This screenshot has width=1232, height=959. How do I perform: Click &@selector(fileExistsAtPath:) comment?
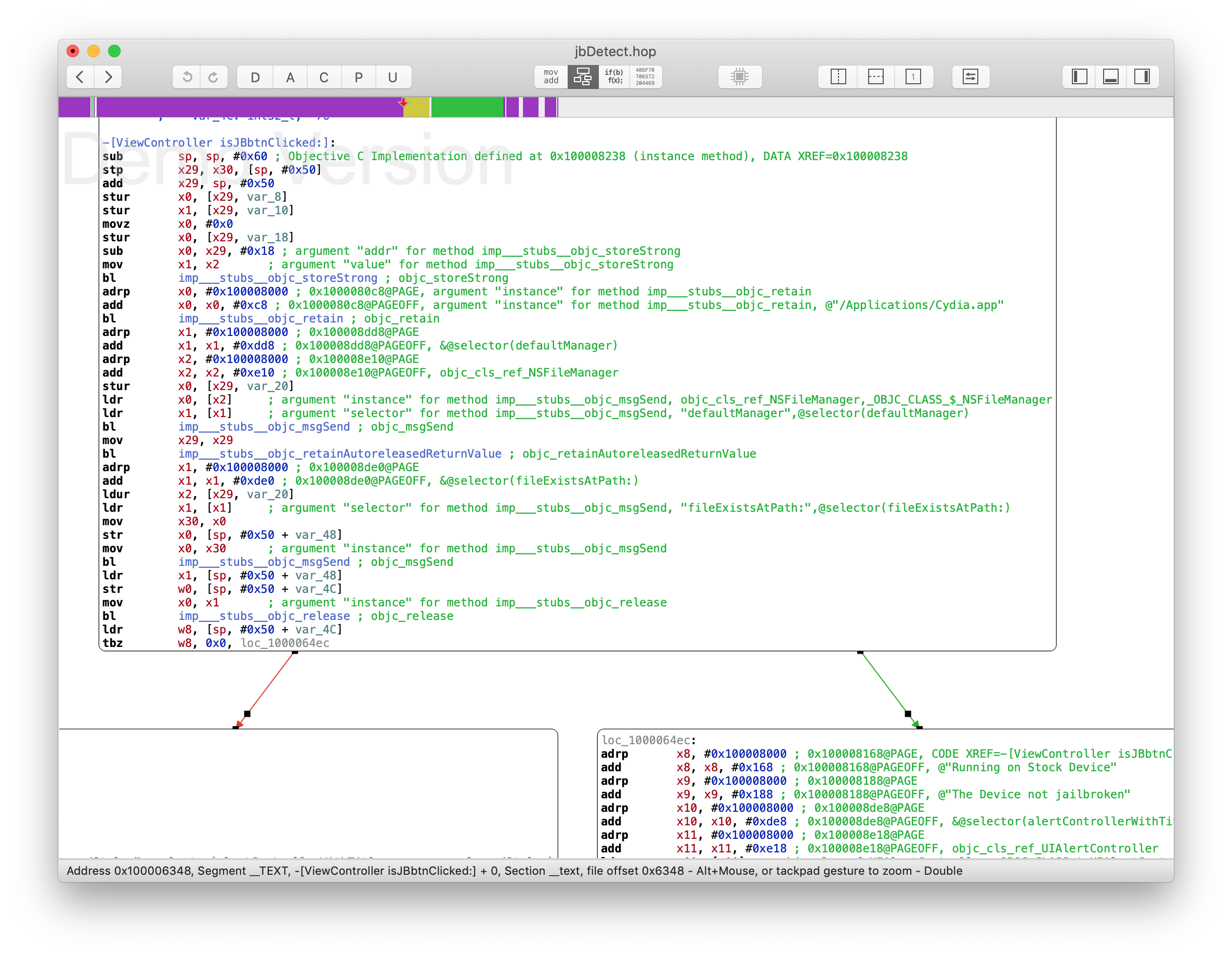pos(539,481)
